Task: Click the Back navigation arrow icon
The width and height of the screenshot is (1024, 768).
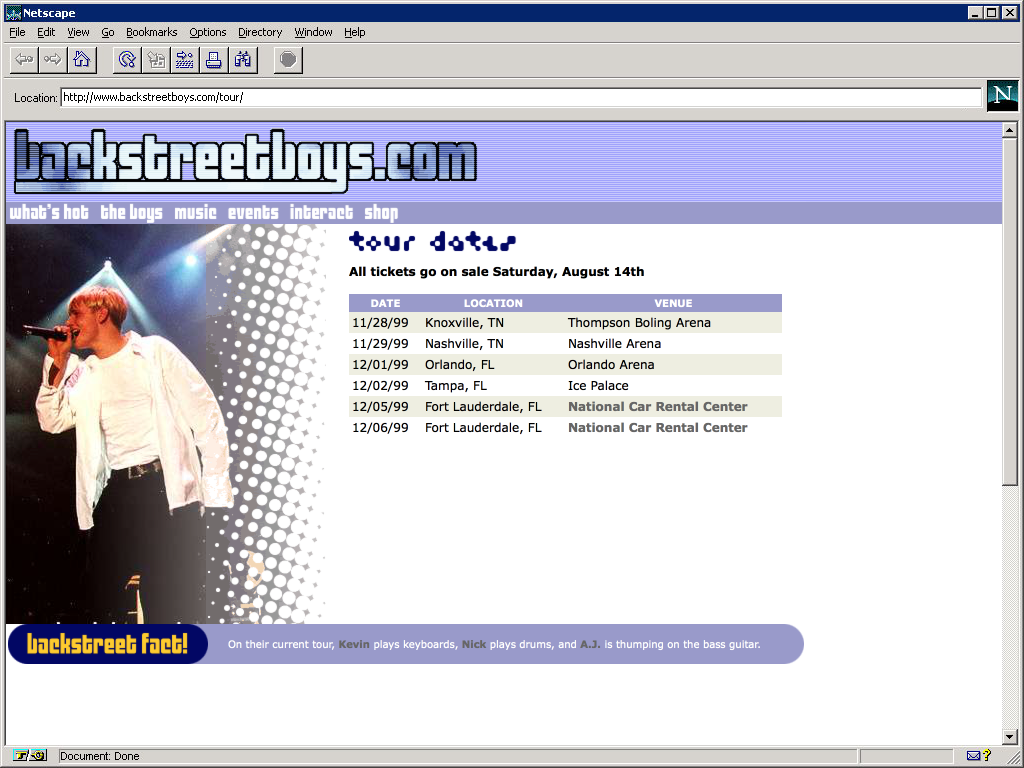Action: point(23,59)
